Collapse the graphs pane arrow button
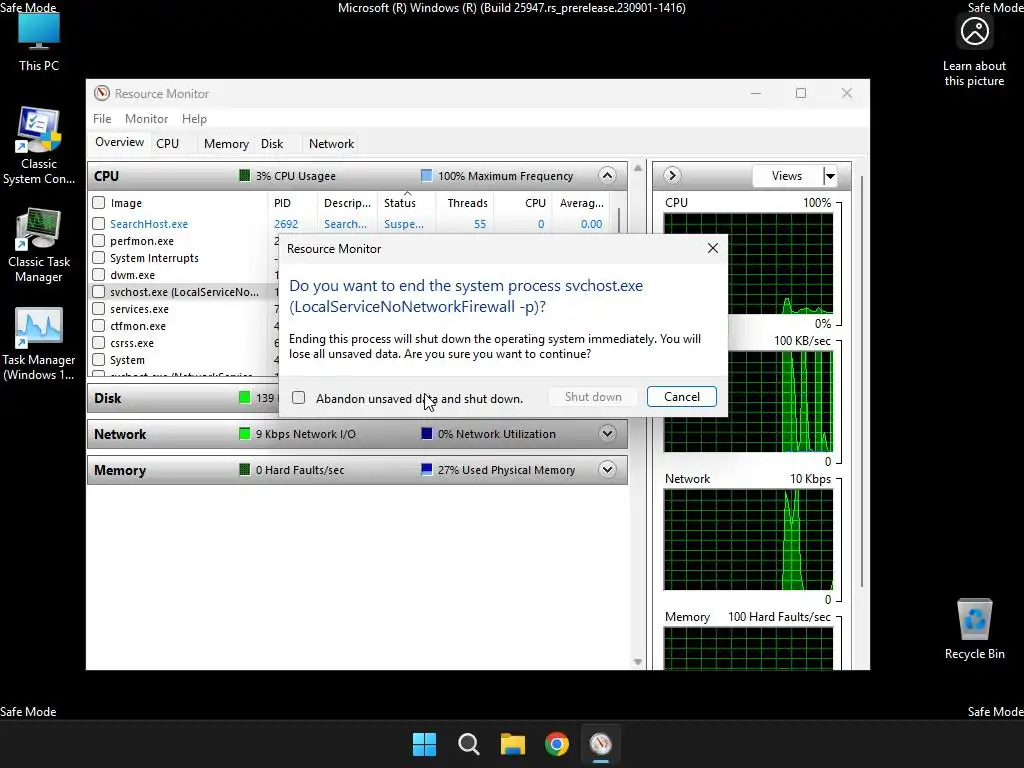 (x=672, y=176)
